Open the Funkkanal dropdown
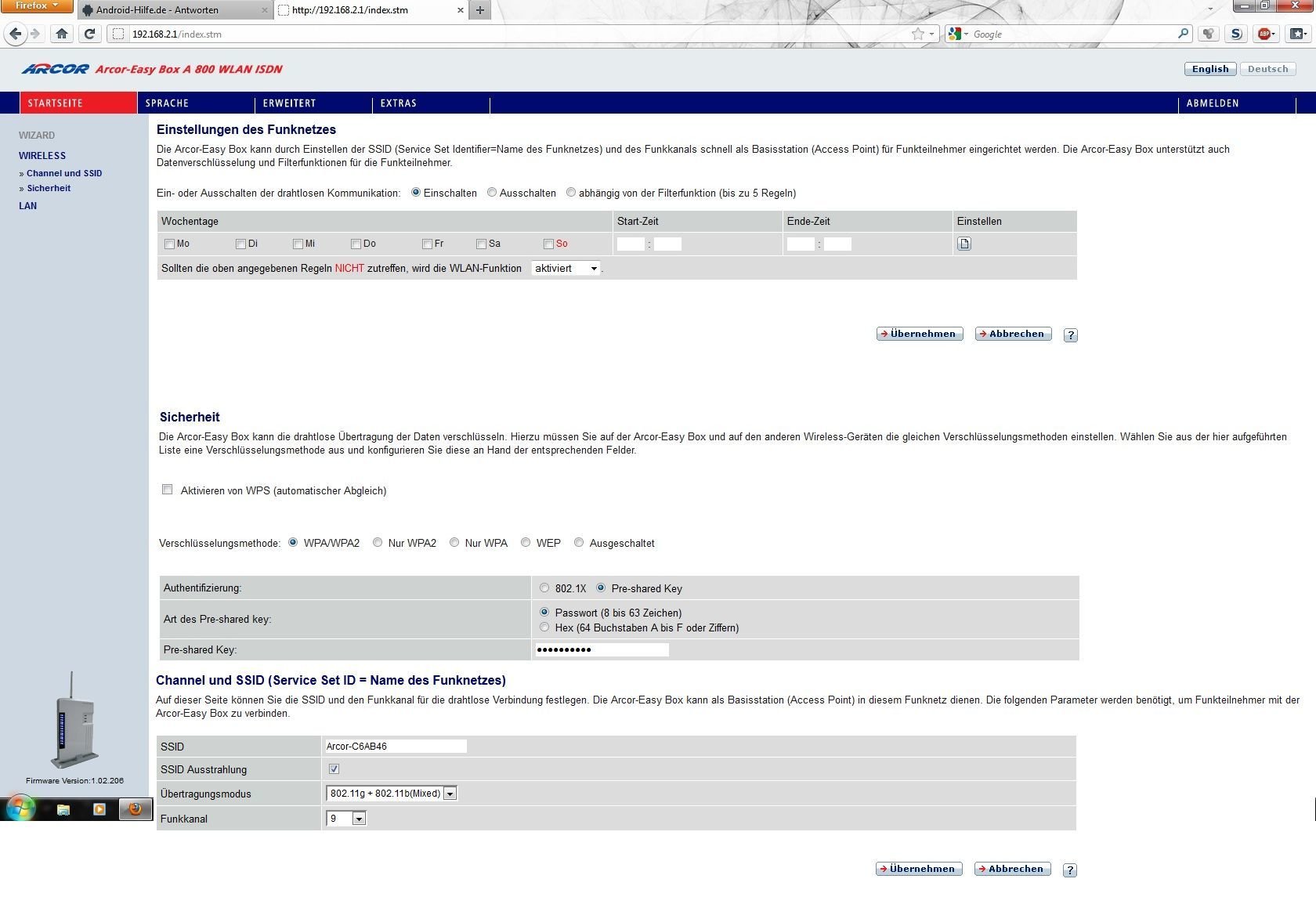The width and height of the screenshot is (1316, 915). (x=346, y=819)
